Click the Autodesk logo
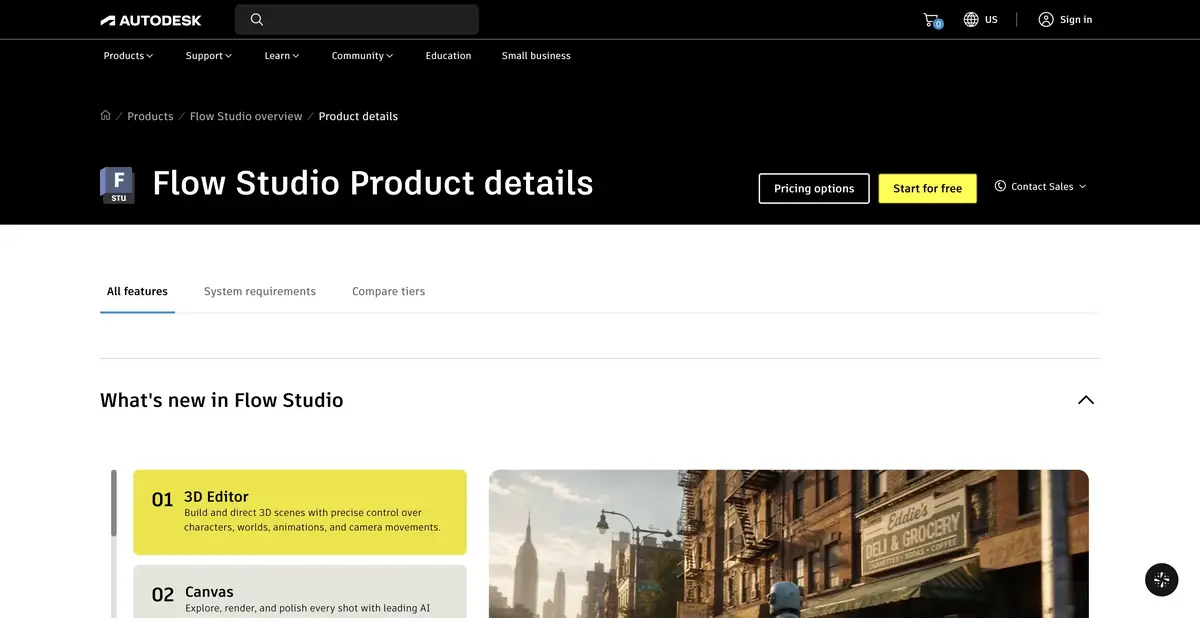 pos(151,20)
